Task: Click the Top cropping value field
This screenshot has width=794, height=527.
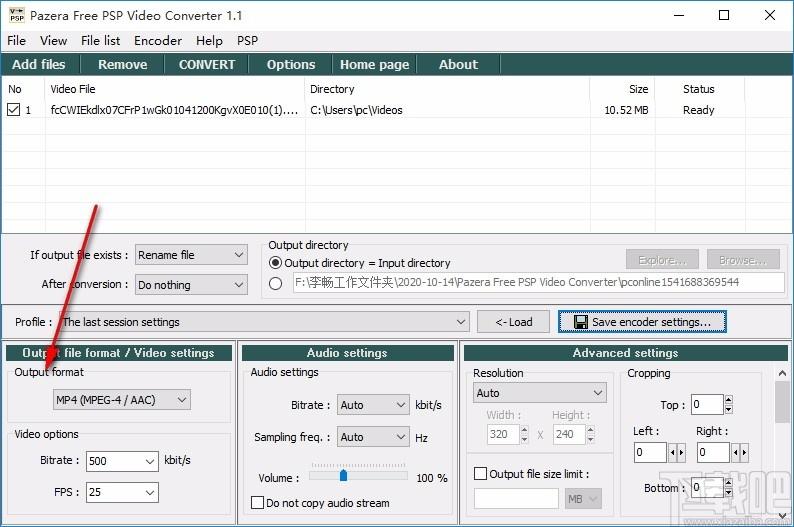Action: tap(708, 404)
